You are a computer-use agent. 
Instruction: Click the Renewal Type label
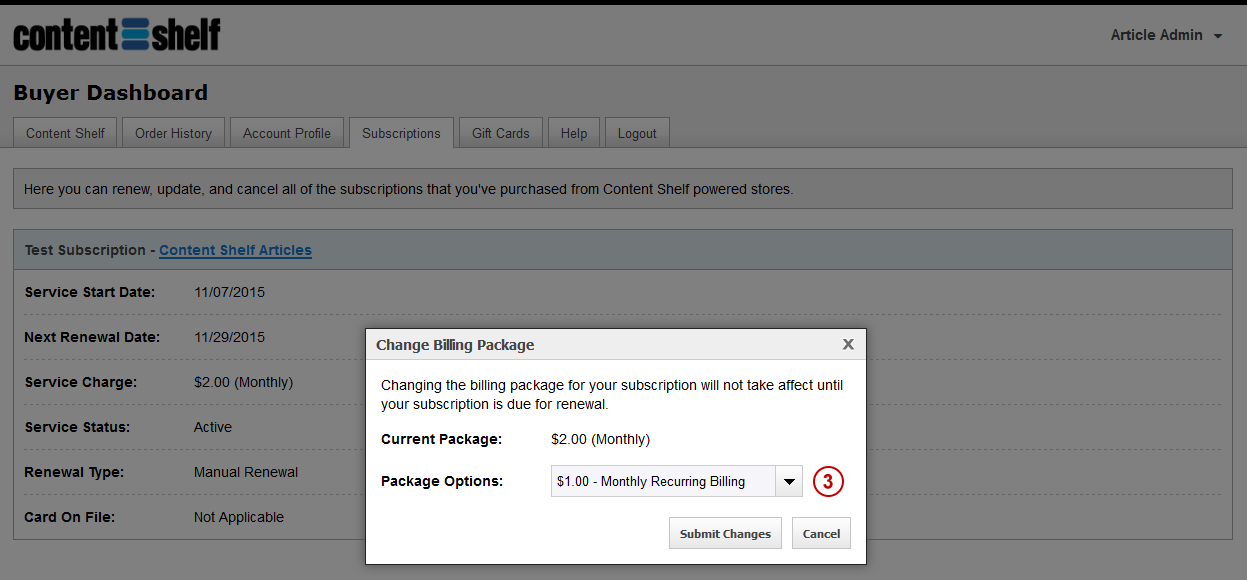point(74,472)
